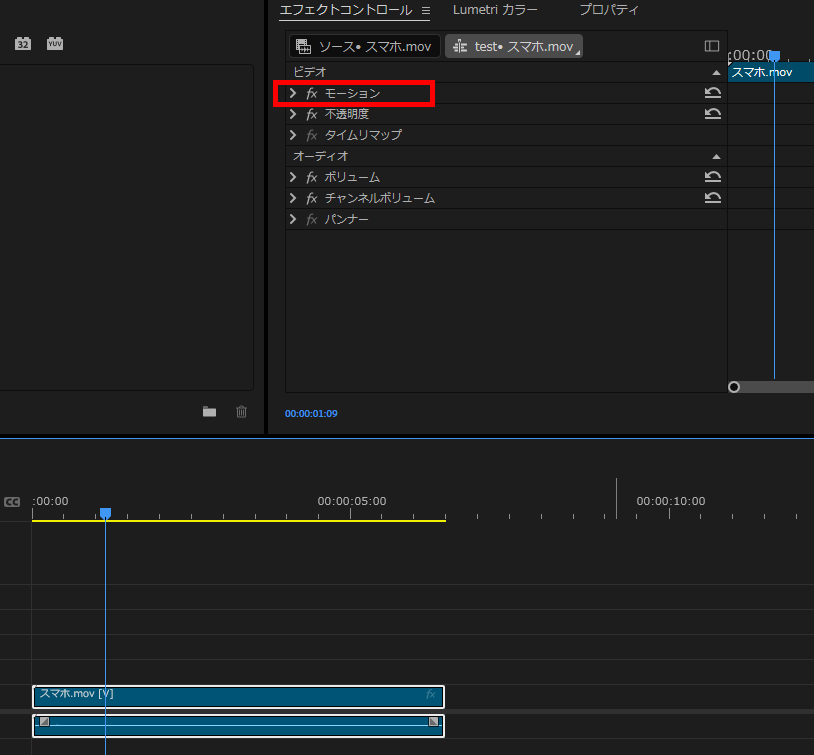Expand the 不透明度 effect properties
This screenshot has height=755, width=814.
pos(293,114)
